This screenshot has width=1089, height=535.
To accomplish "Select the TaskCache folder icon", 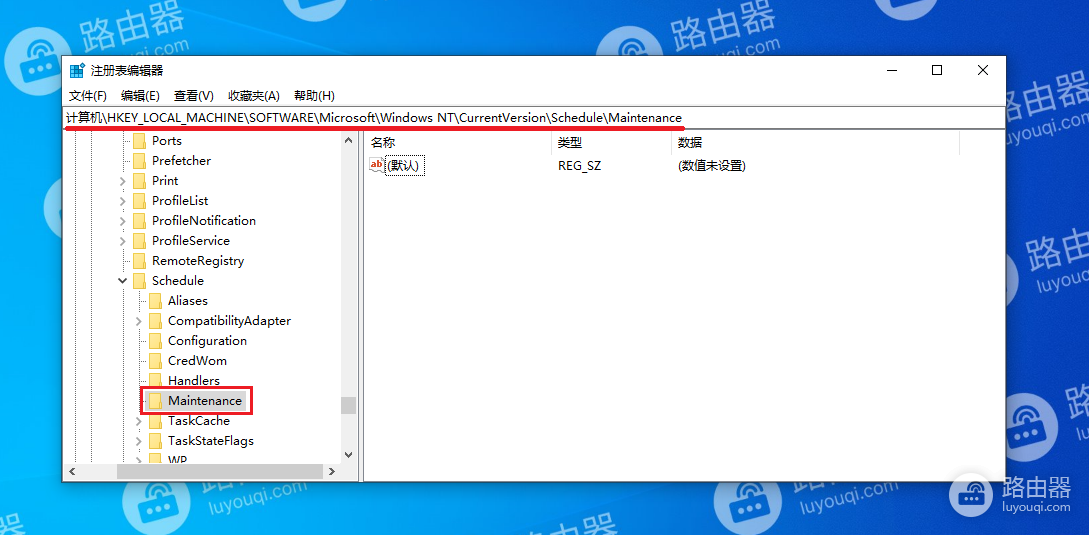I will pos(156,421).
